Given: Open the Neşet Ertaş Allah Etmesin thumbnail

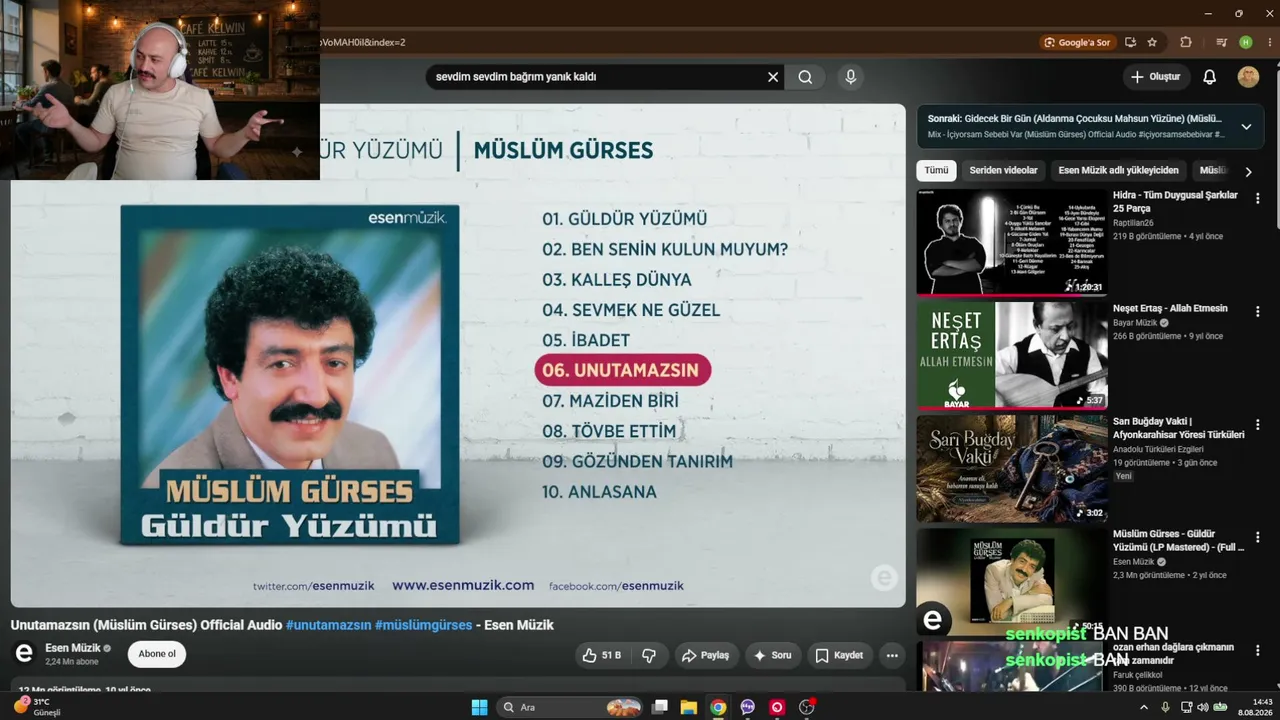Looking at the screenshot, I should (x=1012, y=355).
